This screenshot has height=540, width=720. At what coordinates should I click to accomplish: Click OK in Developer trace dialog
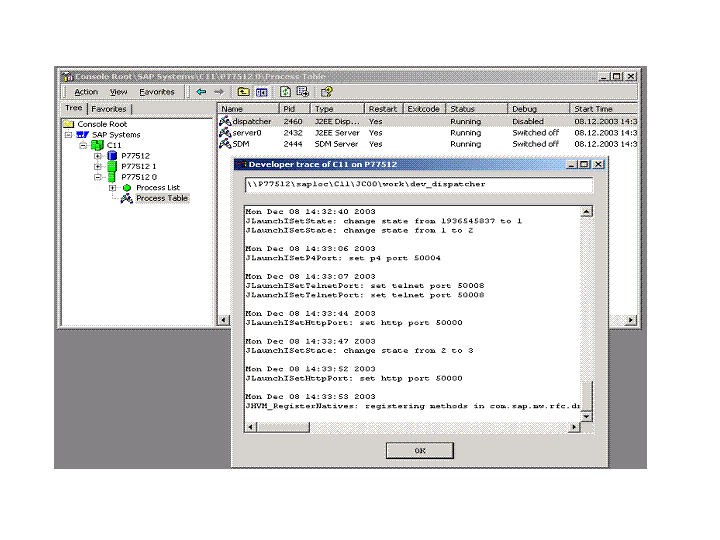point(420,450)
